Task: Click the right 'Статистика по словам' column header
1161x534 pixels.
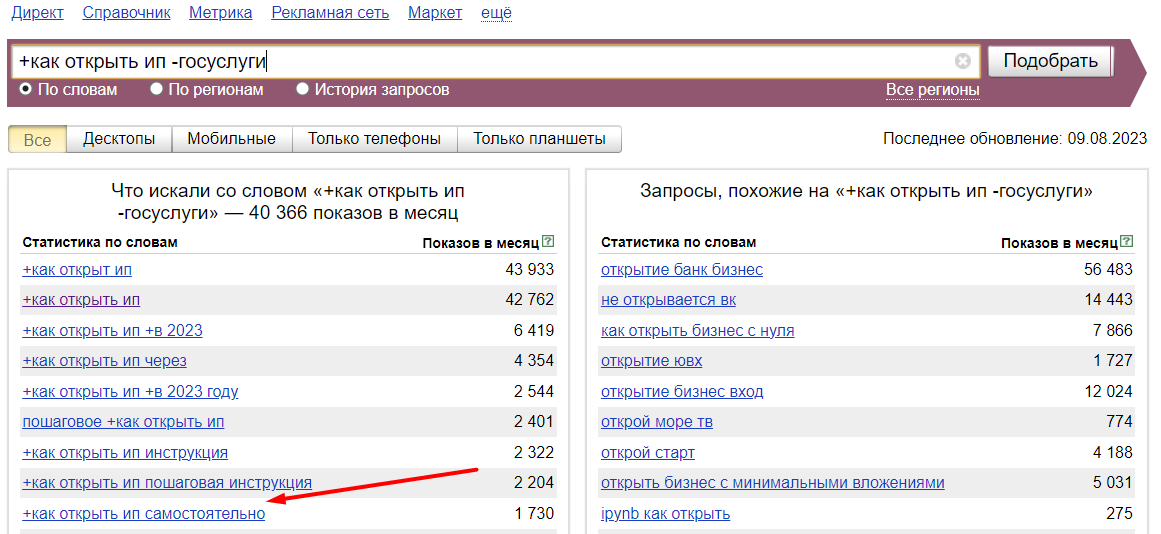Action: click(x=678, y=242)
